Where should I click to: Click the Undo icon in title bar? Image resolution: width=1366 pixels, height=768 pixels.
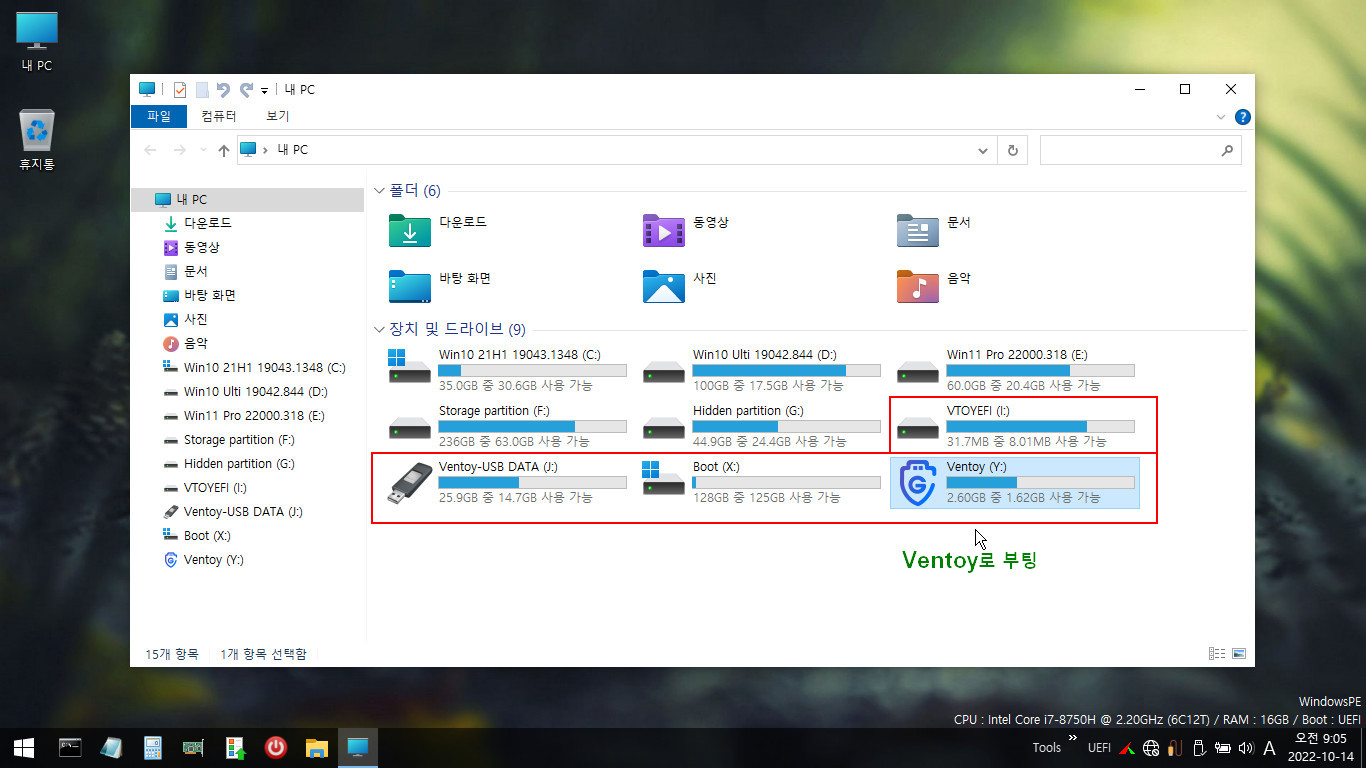pos(223,89)
